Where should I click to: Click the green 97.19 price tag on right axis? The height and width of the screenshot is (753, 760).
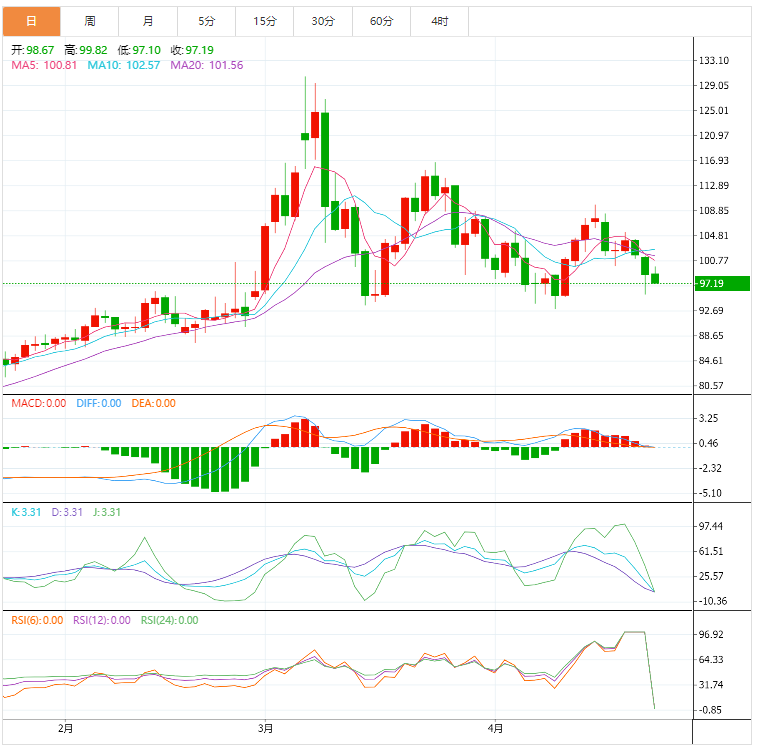tap(720, 283)
